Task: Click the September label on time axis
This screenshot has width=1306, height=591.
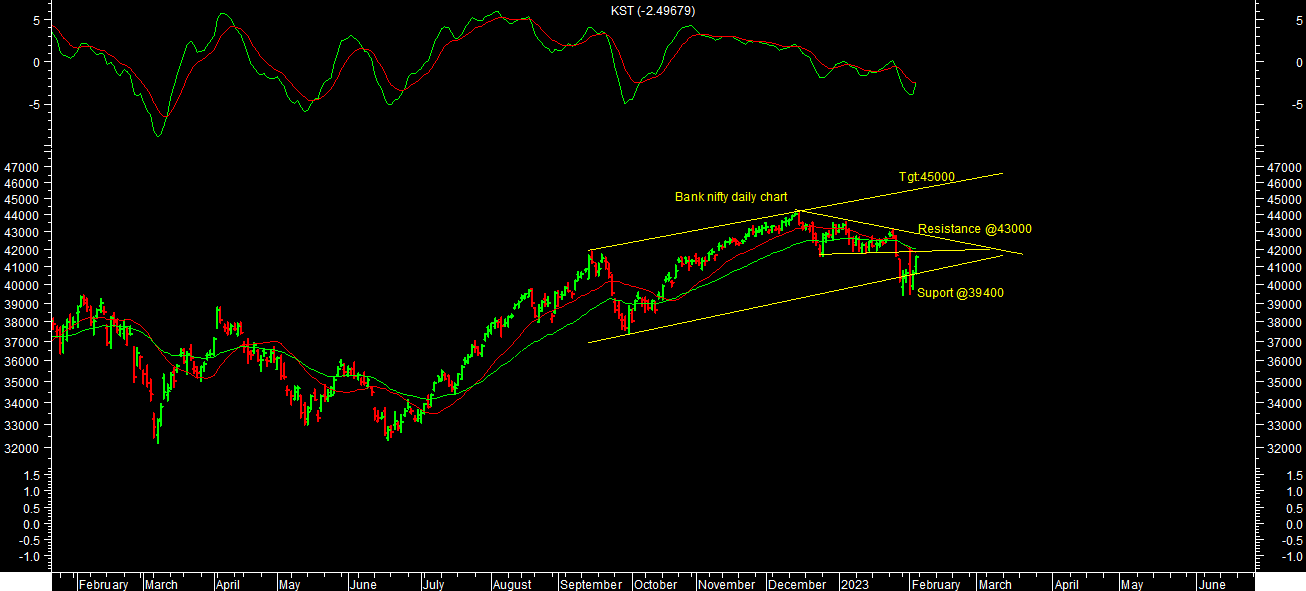Action: (x=590, y=584)
